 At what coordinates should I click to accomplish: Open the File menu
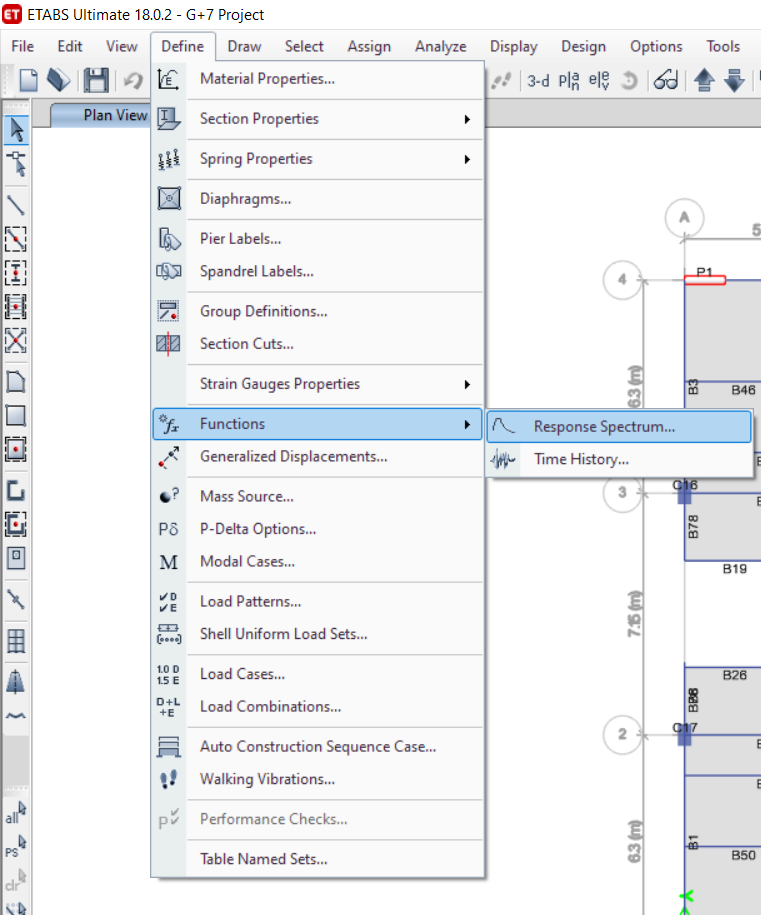click(x=23, y=46)
